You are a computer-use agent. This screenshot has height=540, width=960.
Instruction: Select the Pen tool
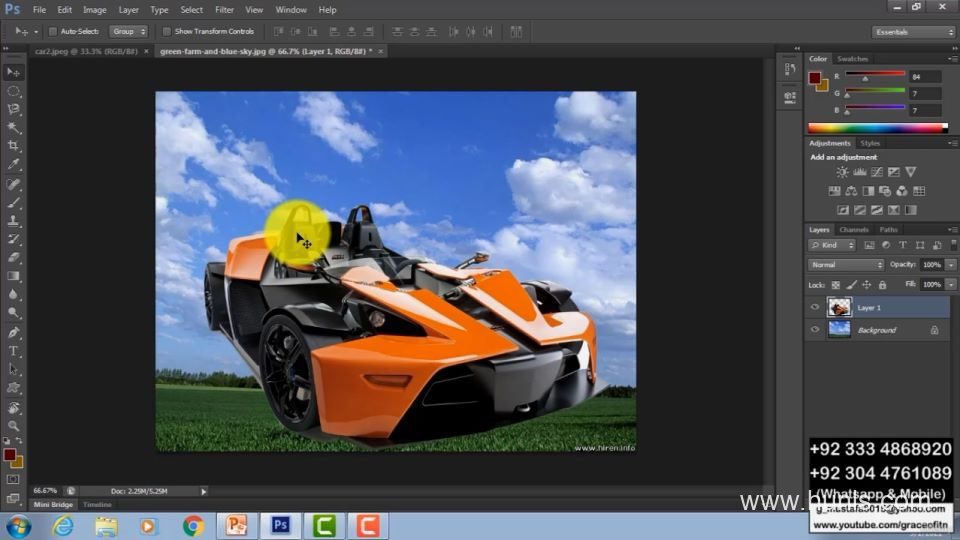point(13,332)
